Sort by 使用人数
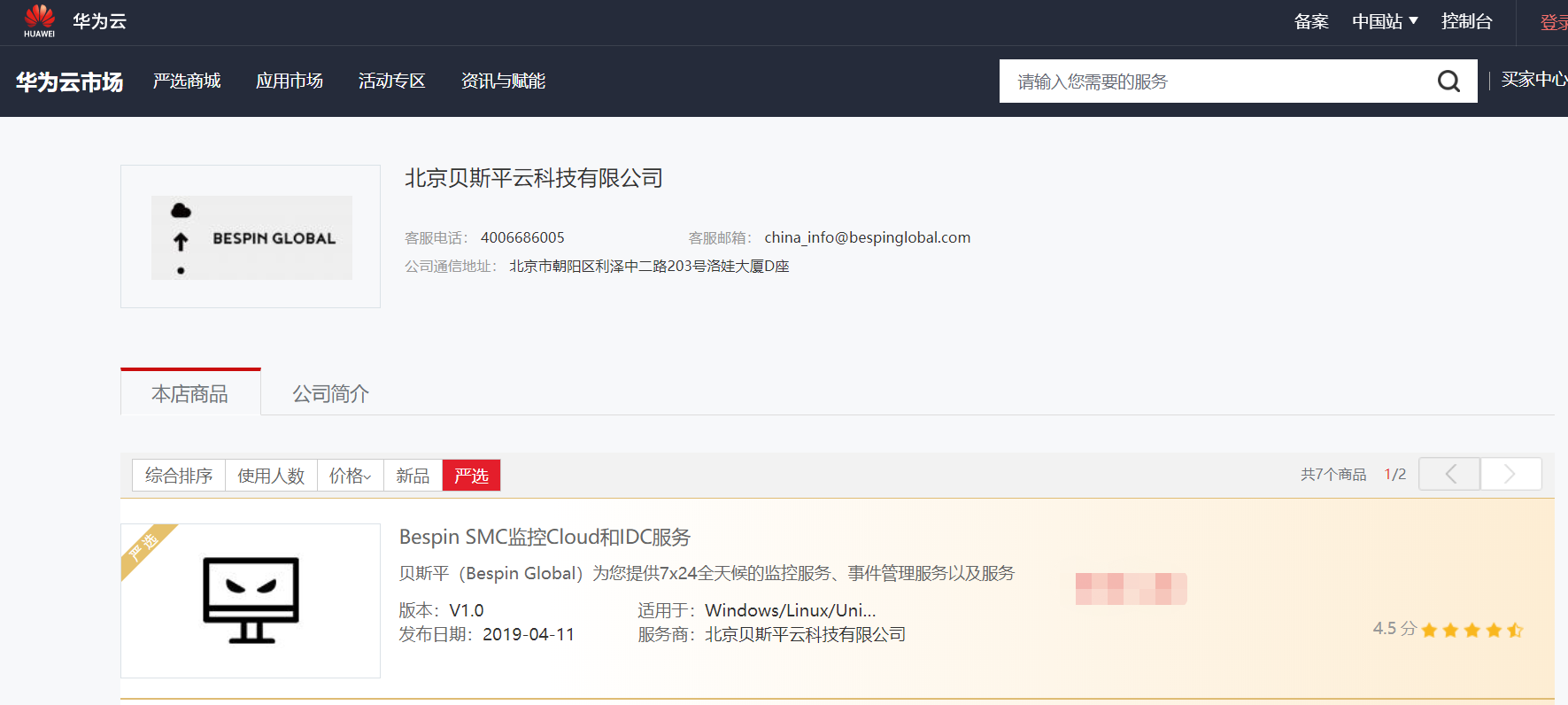 click(x=271, y=476)
